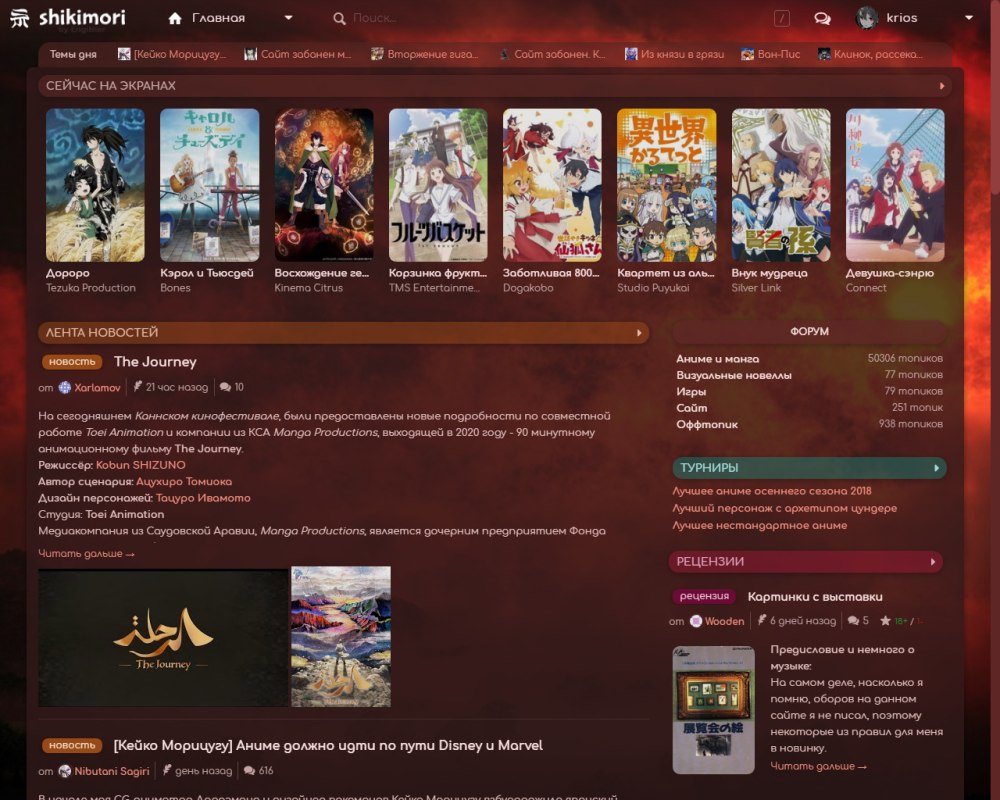The image size is (1000, 800).
Task: Open the Дороро anime poster
Action: (x=95, y=185)
